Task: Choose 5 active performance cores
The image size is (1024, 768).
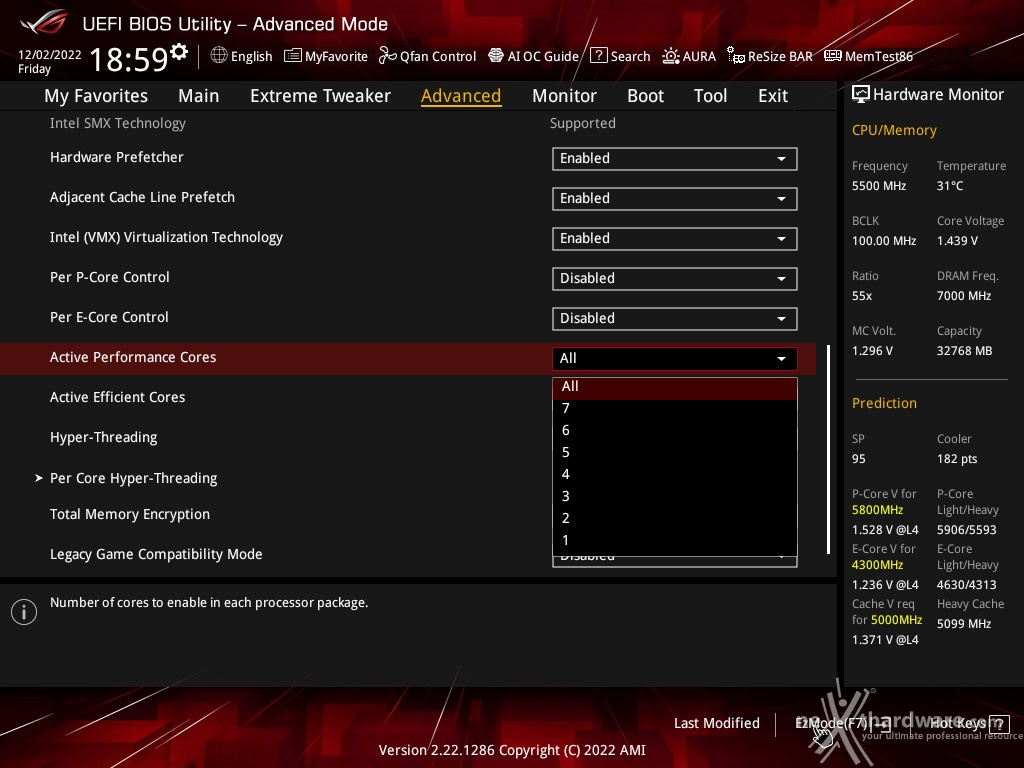Action: tap(675, 453)
